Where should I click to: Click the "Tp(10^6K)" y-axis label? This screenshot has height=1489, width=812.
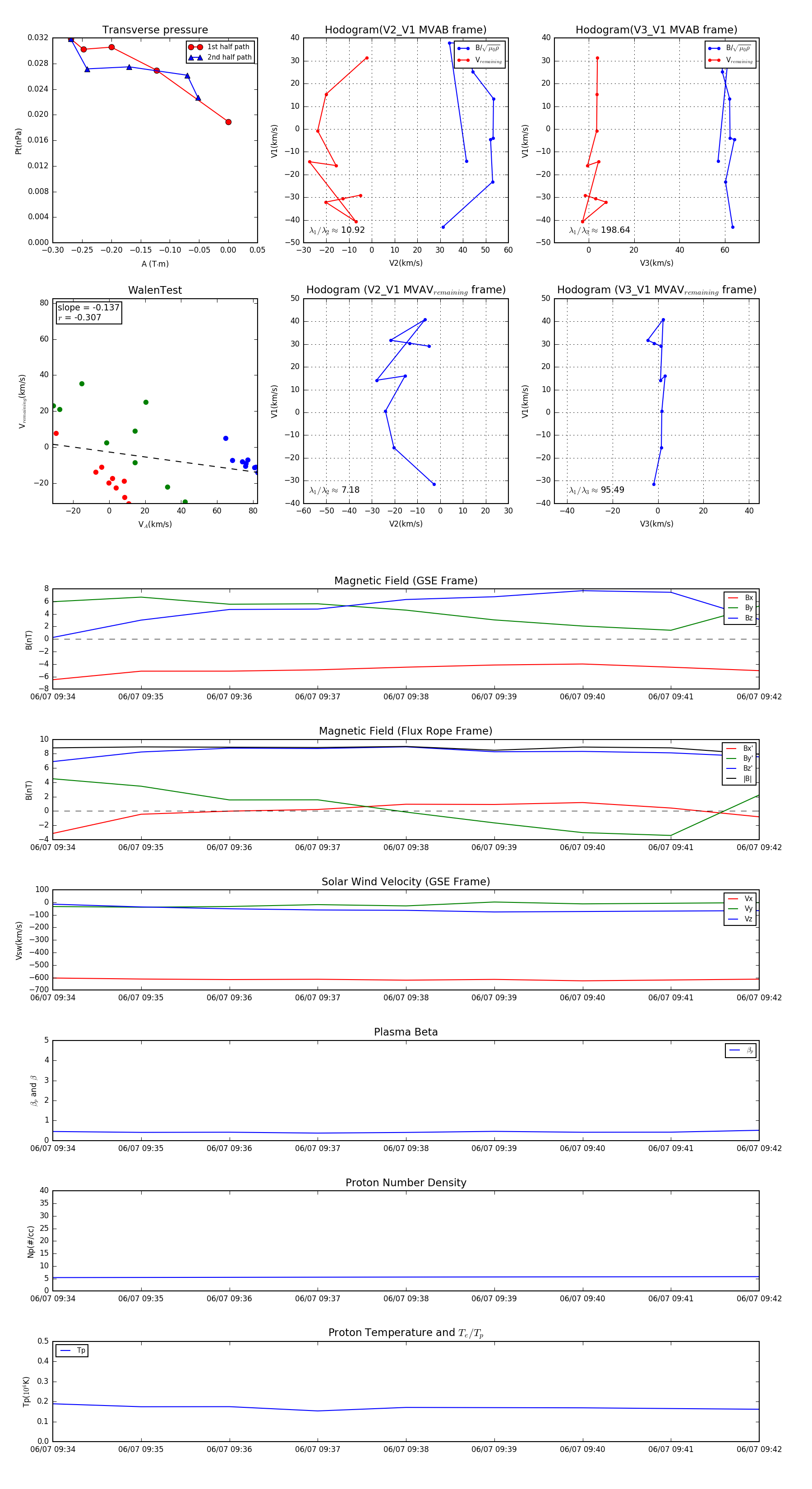point(26,1392)
